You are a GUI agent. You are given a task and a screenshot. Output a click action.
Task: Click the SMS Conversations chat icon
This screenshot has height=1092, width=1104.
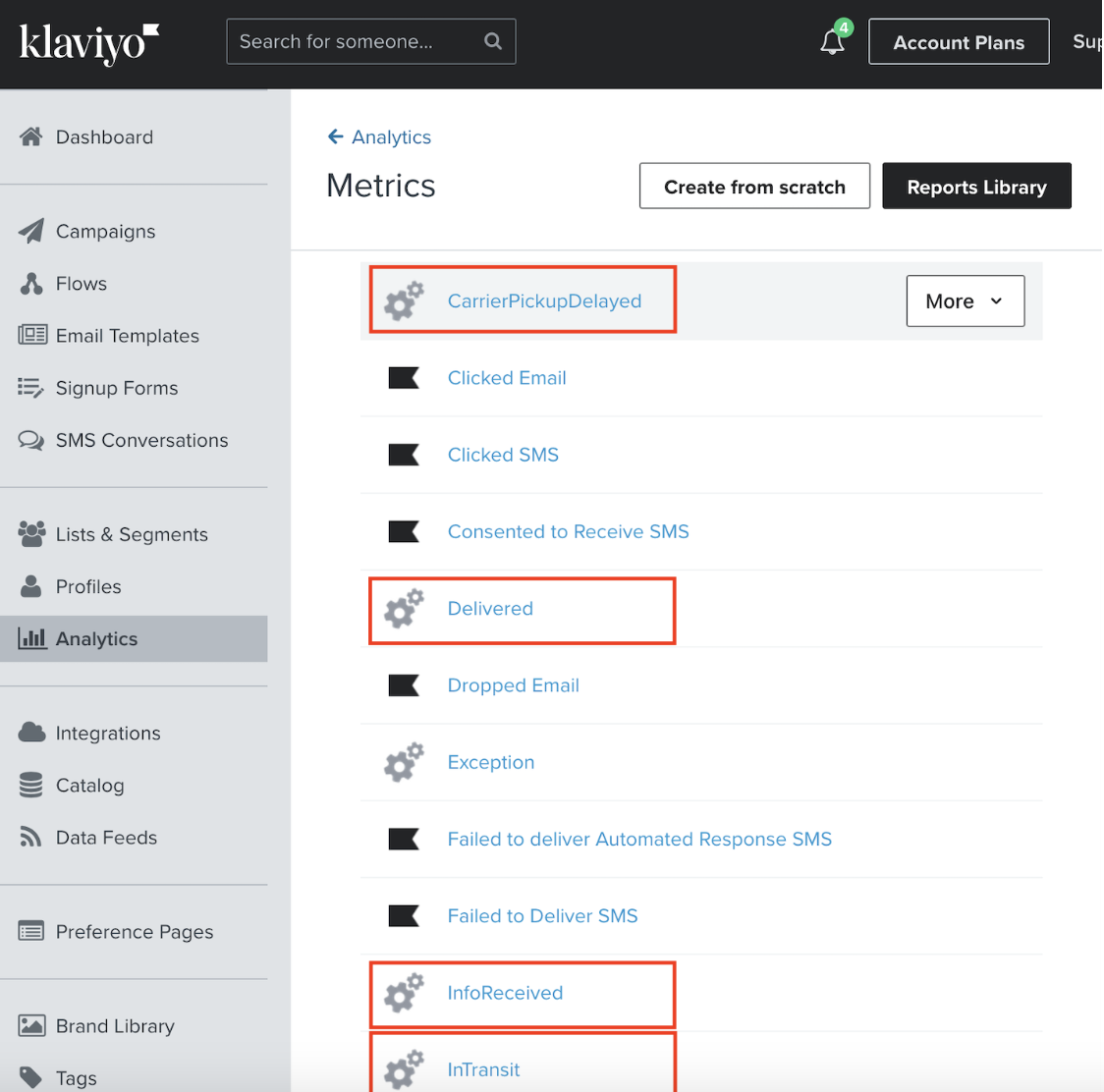tap(31, 440)
